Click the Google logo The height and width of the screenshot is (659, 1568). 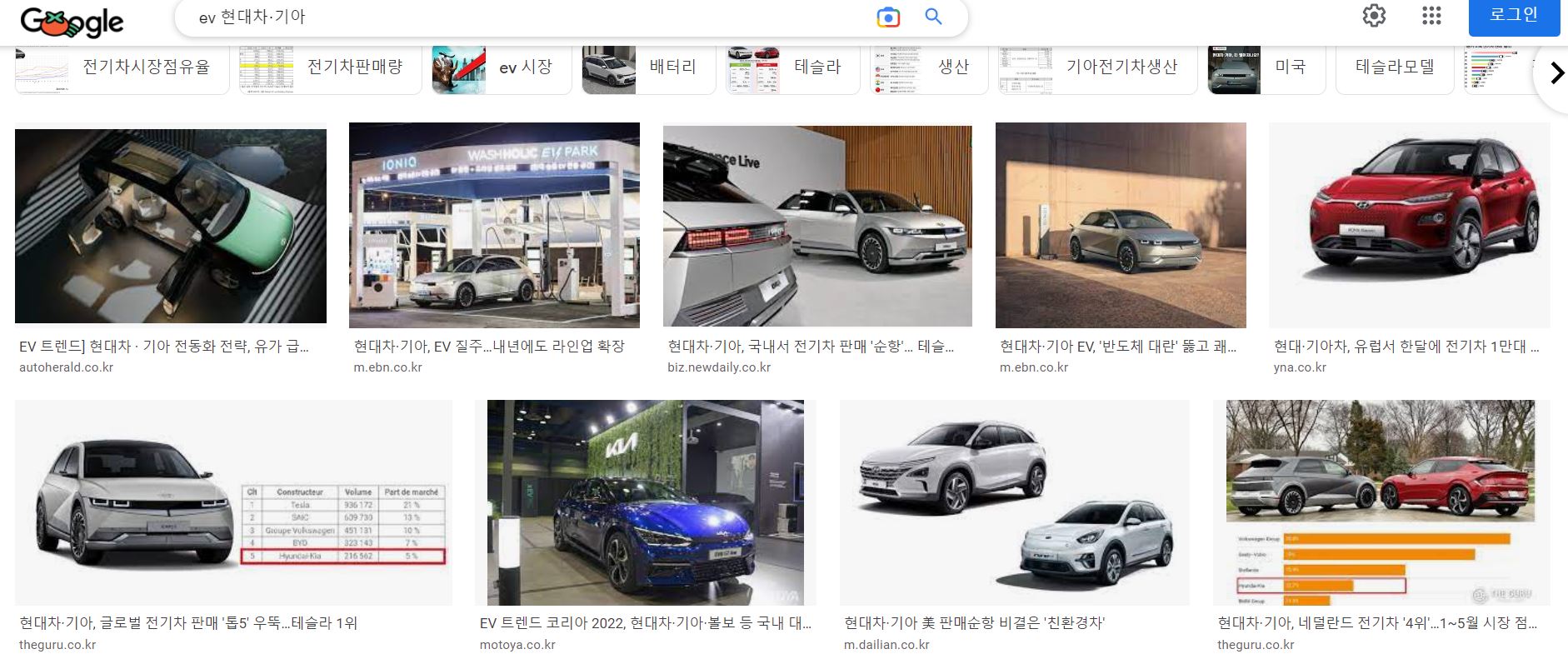(x=72, y=22)
